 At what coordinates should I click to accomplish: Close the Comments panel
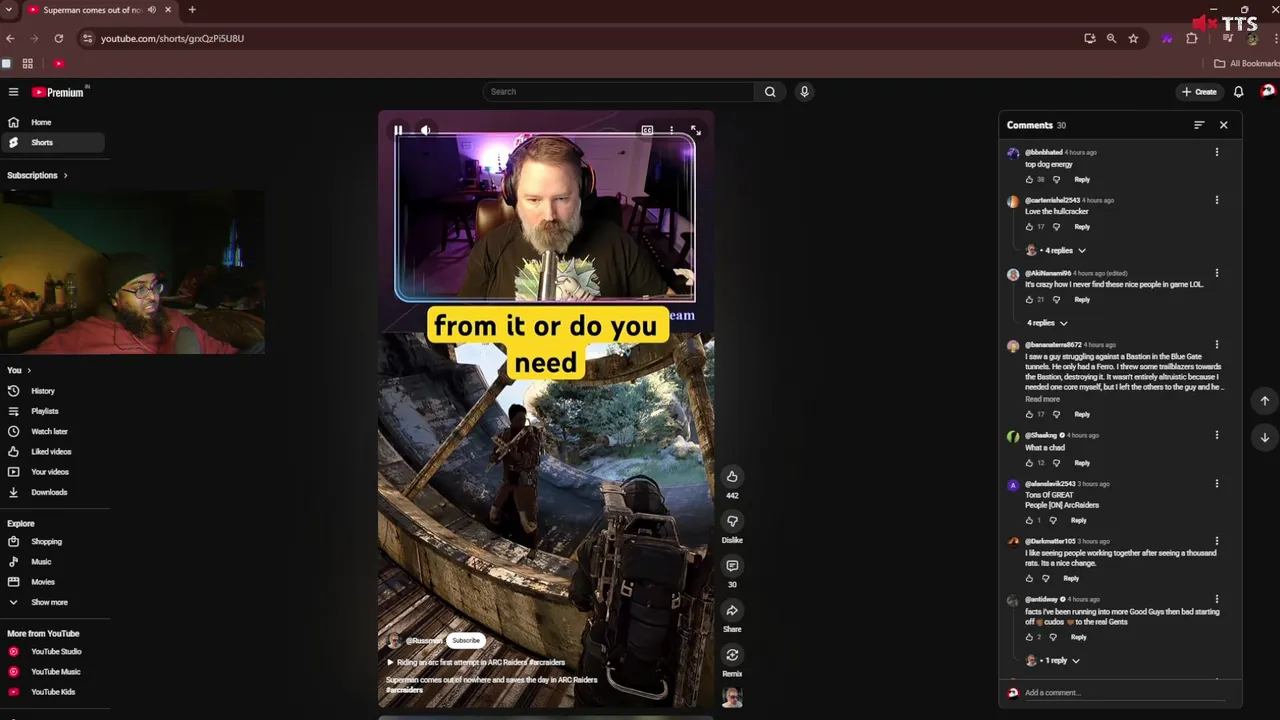tap(1223, 125)
